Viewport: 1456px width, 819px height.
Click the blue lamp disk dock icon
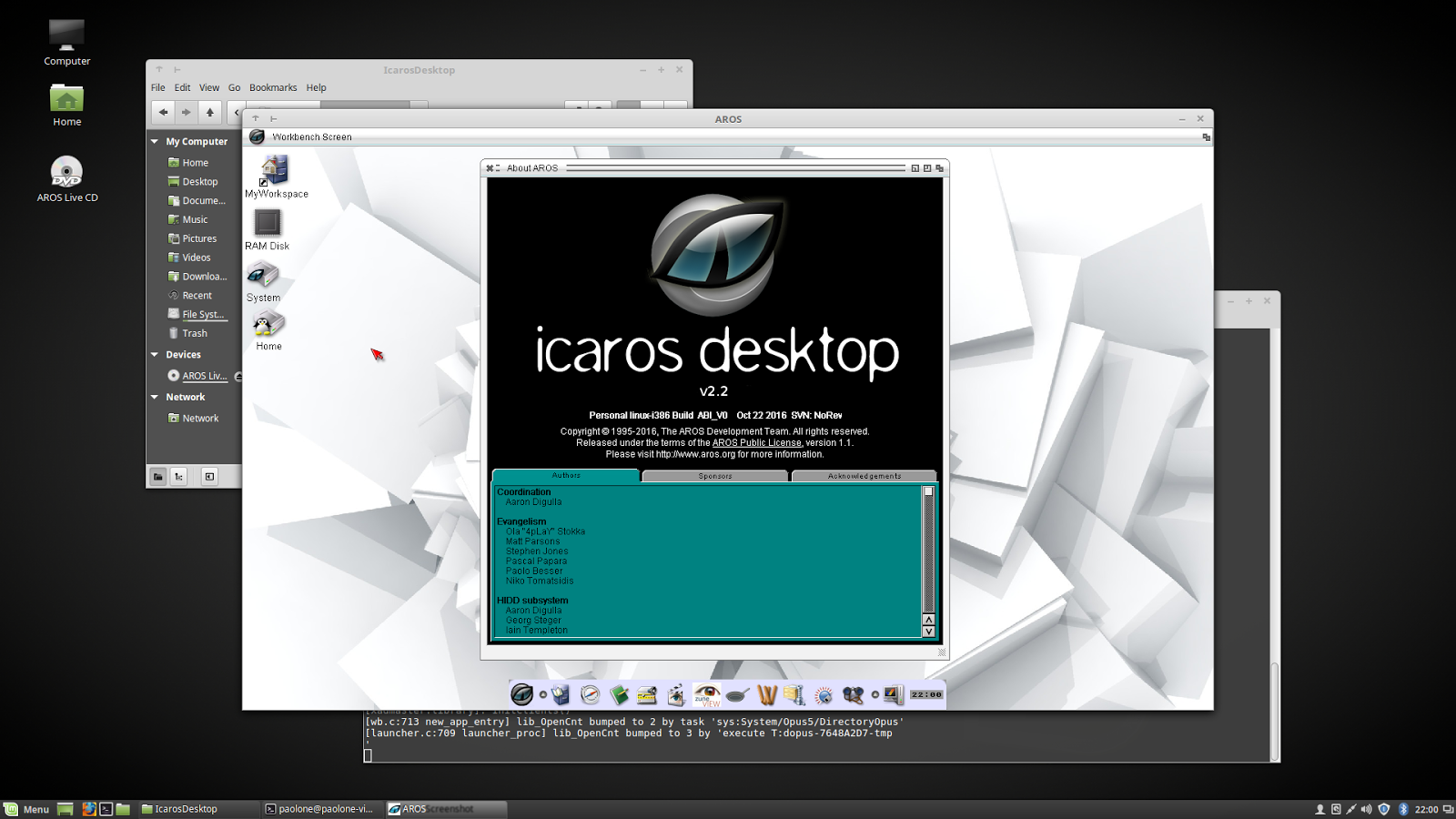824,696
